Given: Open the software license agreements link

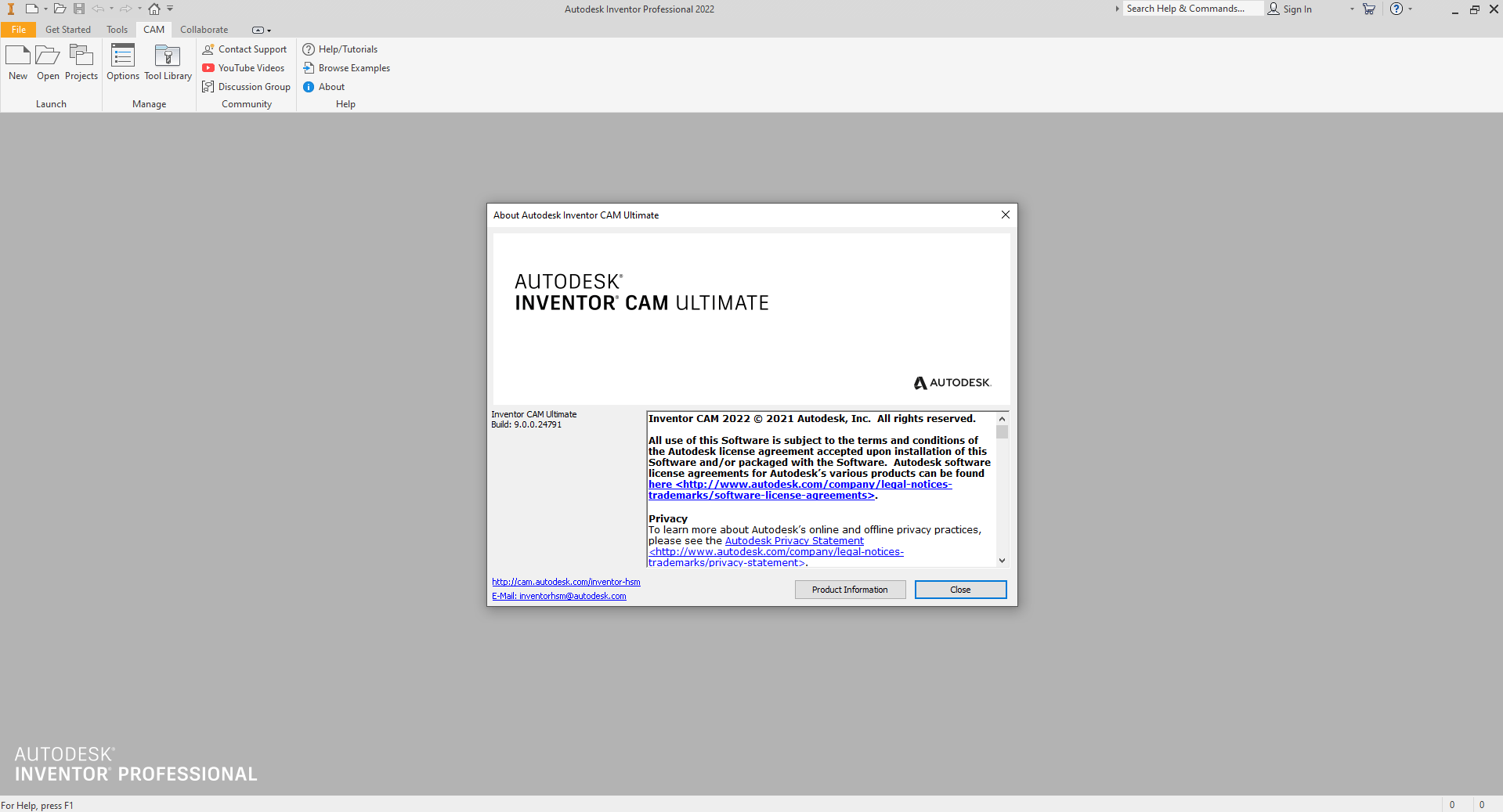Looking at the screenshot, I should pyautogui.click(x=800, y=490).
